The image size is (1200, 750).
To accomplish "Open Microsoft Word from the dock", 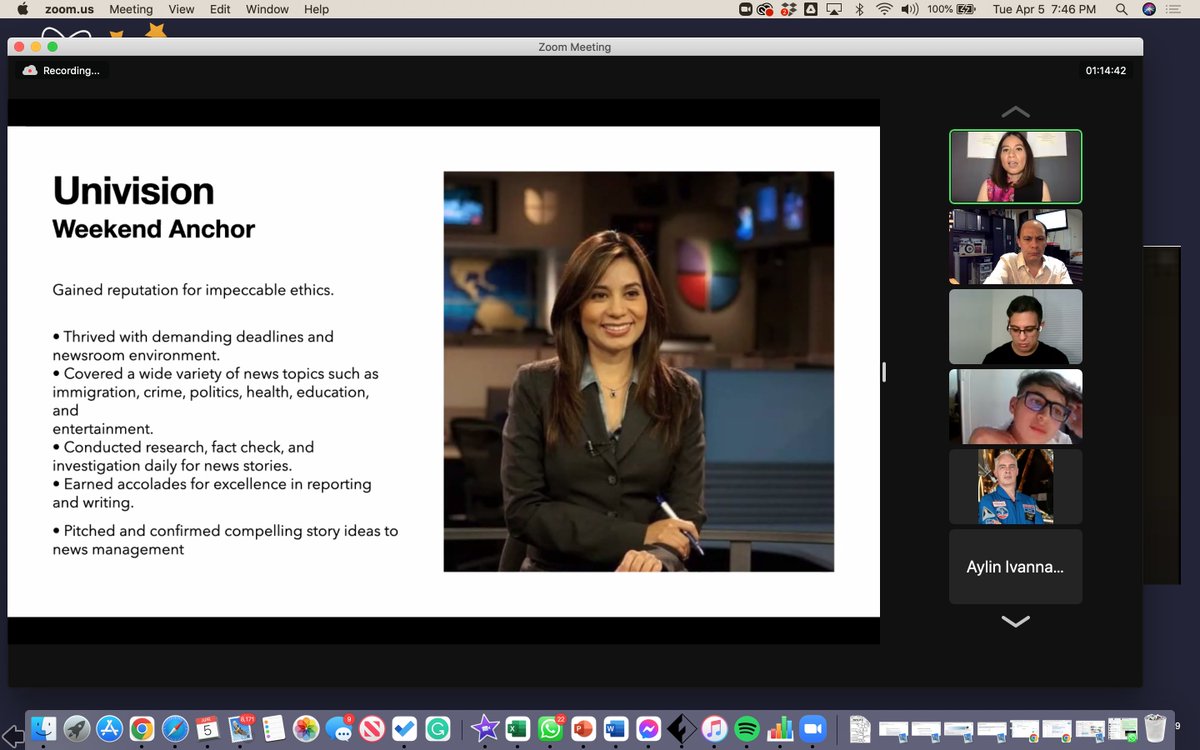I will click(x=615, y=729).
